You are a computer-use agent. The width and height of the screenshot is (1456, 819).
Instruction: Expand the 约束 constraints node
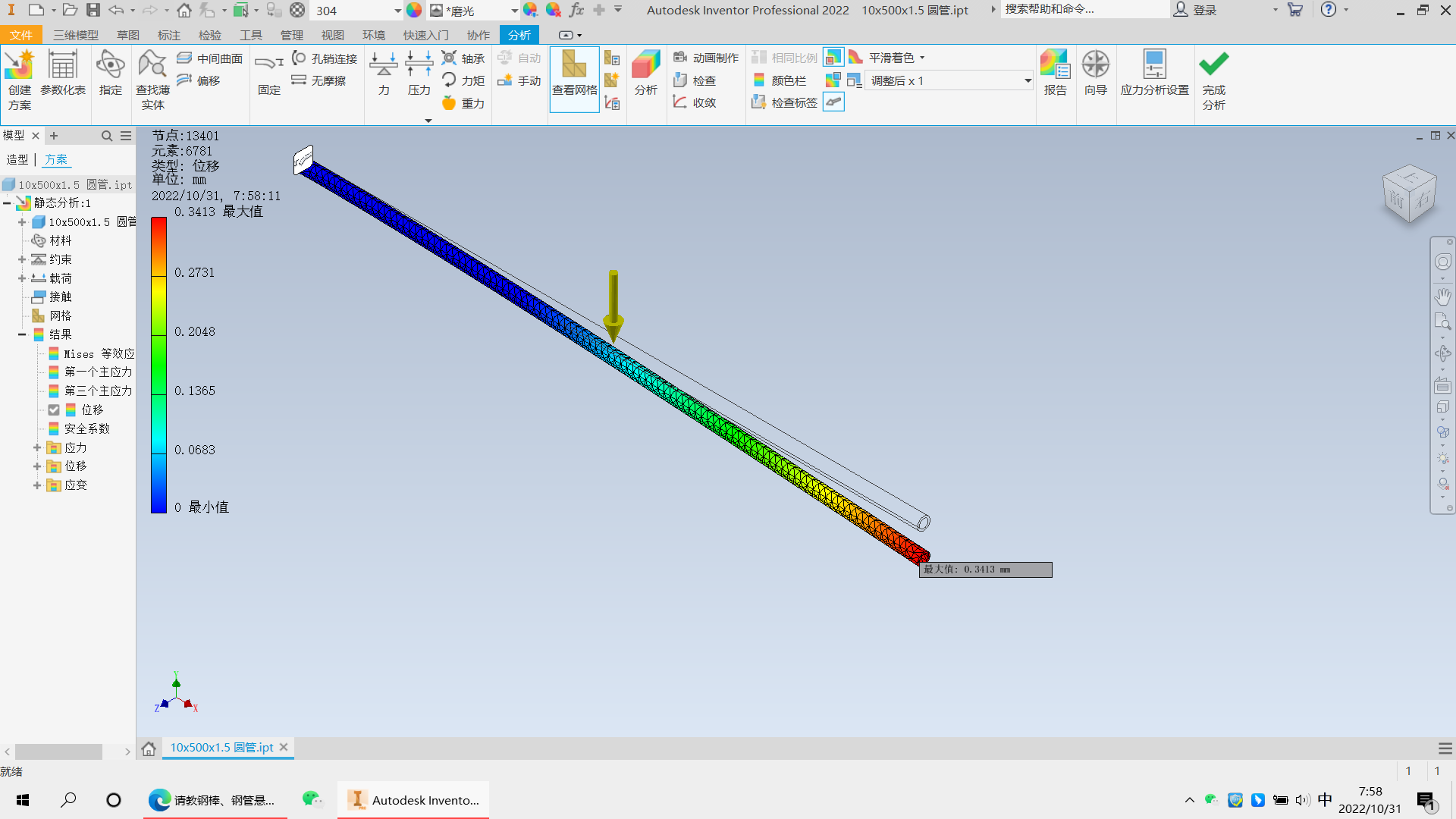point(22,259)
